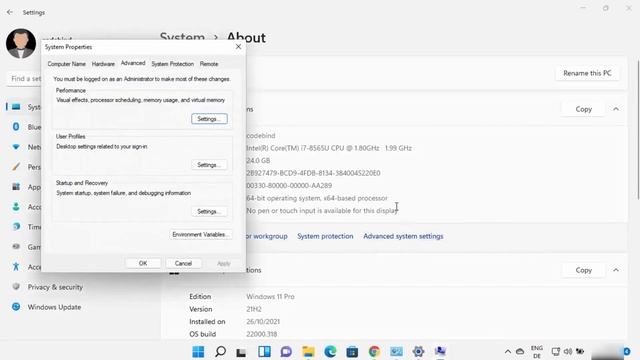Click the Settings gear taskbar icon

(x=418, y=351)
